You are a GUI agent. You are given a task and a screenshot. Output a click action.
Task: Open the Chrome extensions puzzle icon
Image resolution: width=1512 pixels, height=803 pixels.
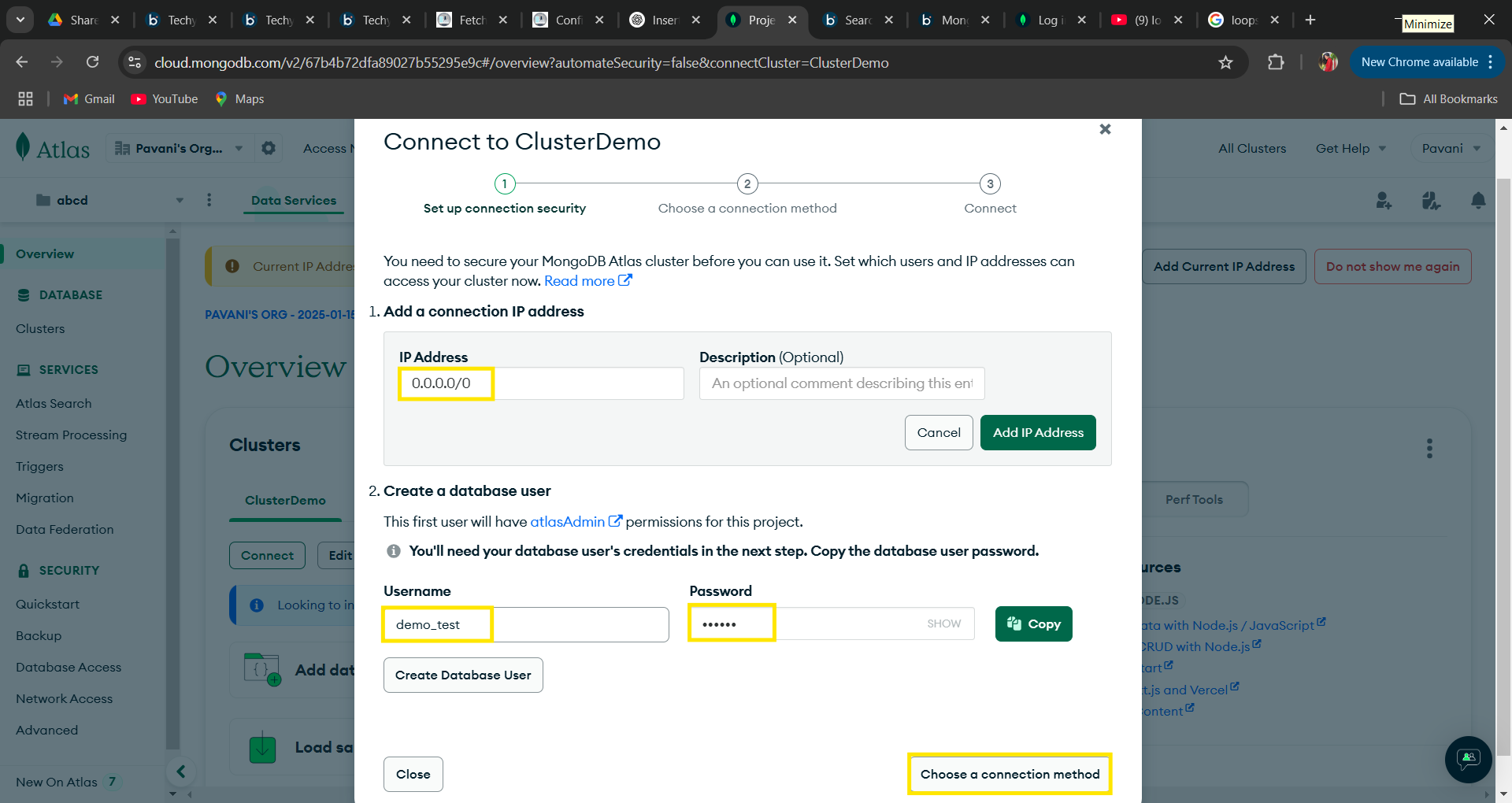[x=1276, y=62]
